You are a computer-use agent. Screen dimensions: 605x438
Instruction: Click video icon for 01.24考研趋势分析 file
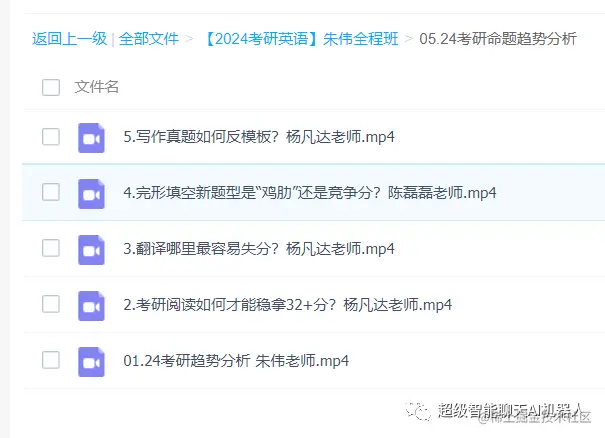pos(91,362)
